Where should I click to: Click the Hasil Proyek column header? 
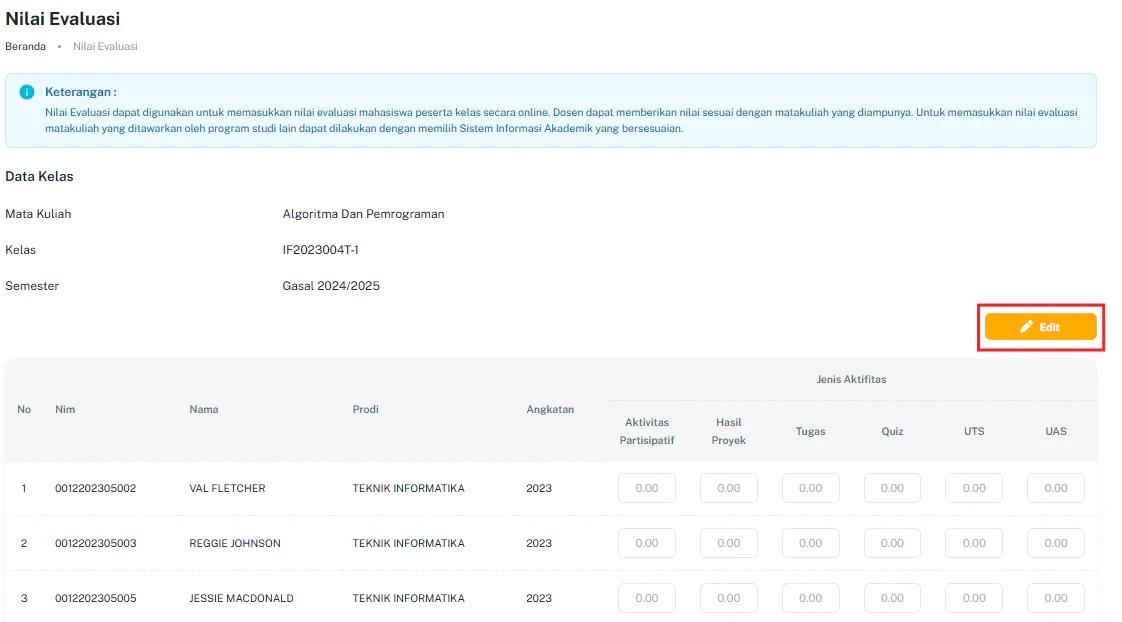[728, 431]
